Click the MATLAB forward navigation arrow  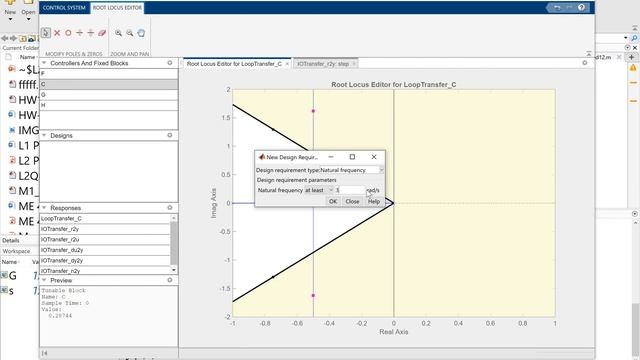pos(13,38)
